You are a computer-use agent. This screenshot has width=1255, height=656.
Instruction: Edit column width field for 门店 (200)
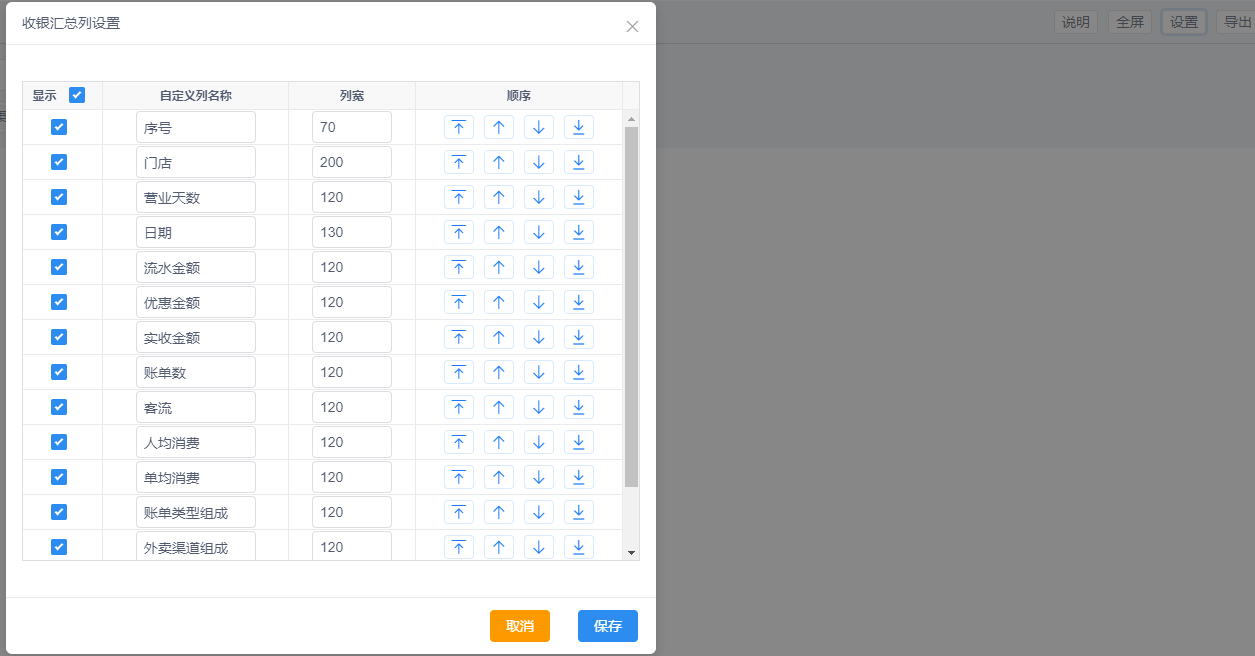point(352,162)
